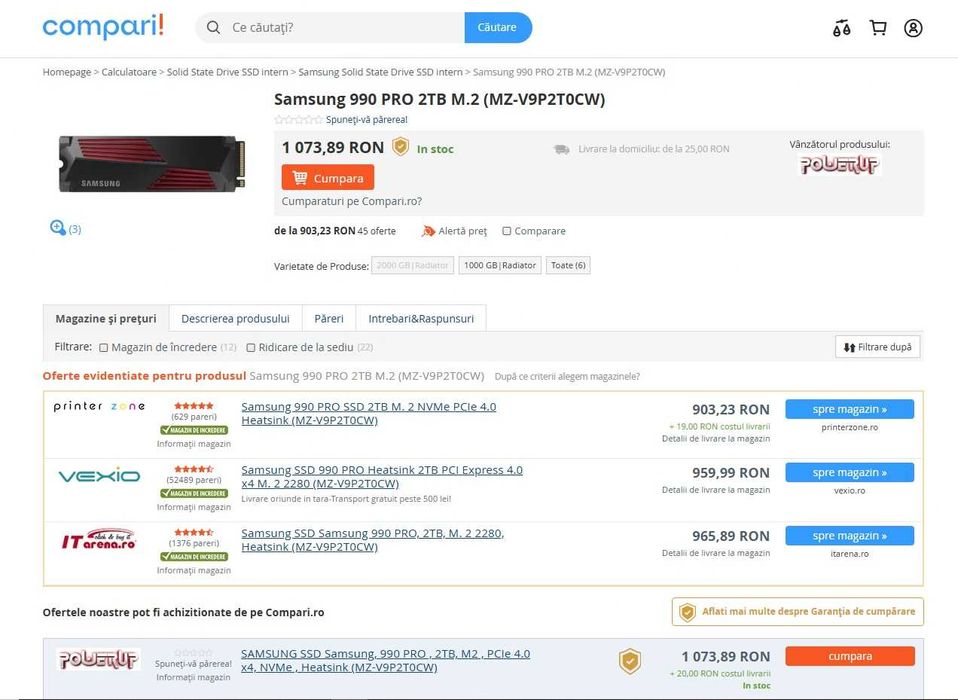This screenshot has height=700, width=958.
Task: Open the user account profile icon
Action: click(913, 28)
